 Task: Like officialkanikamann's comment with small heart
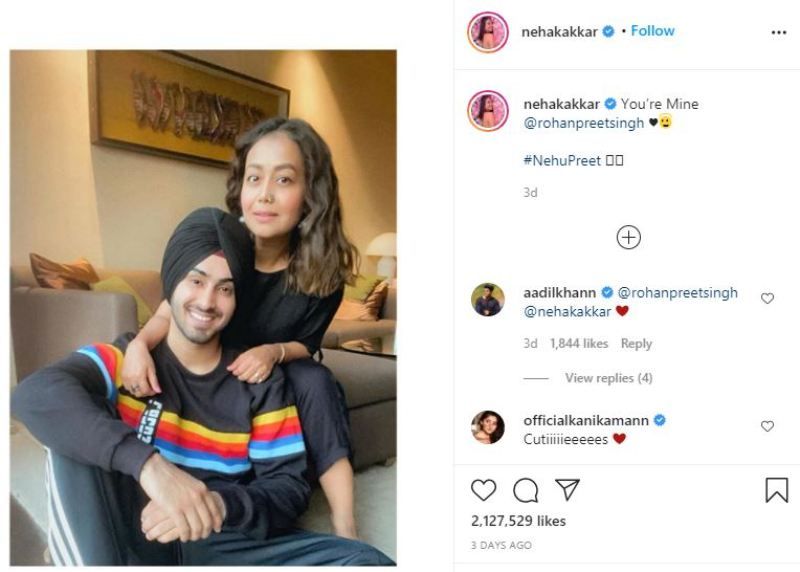pos(767,426)
